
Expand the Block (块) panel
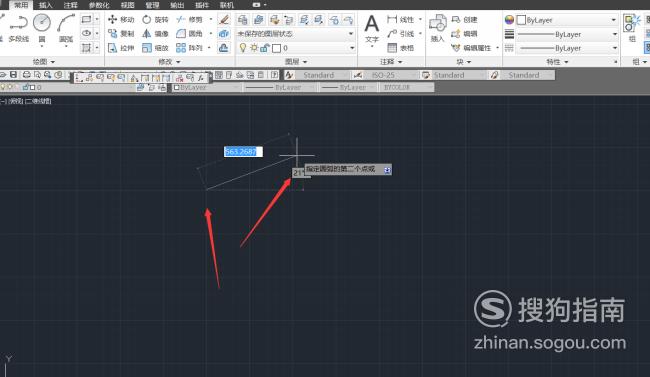tap(464, 62)
